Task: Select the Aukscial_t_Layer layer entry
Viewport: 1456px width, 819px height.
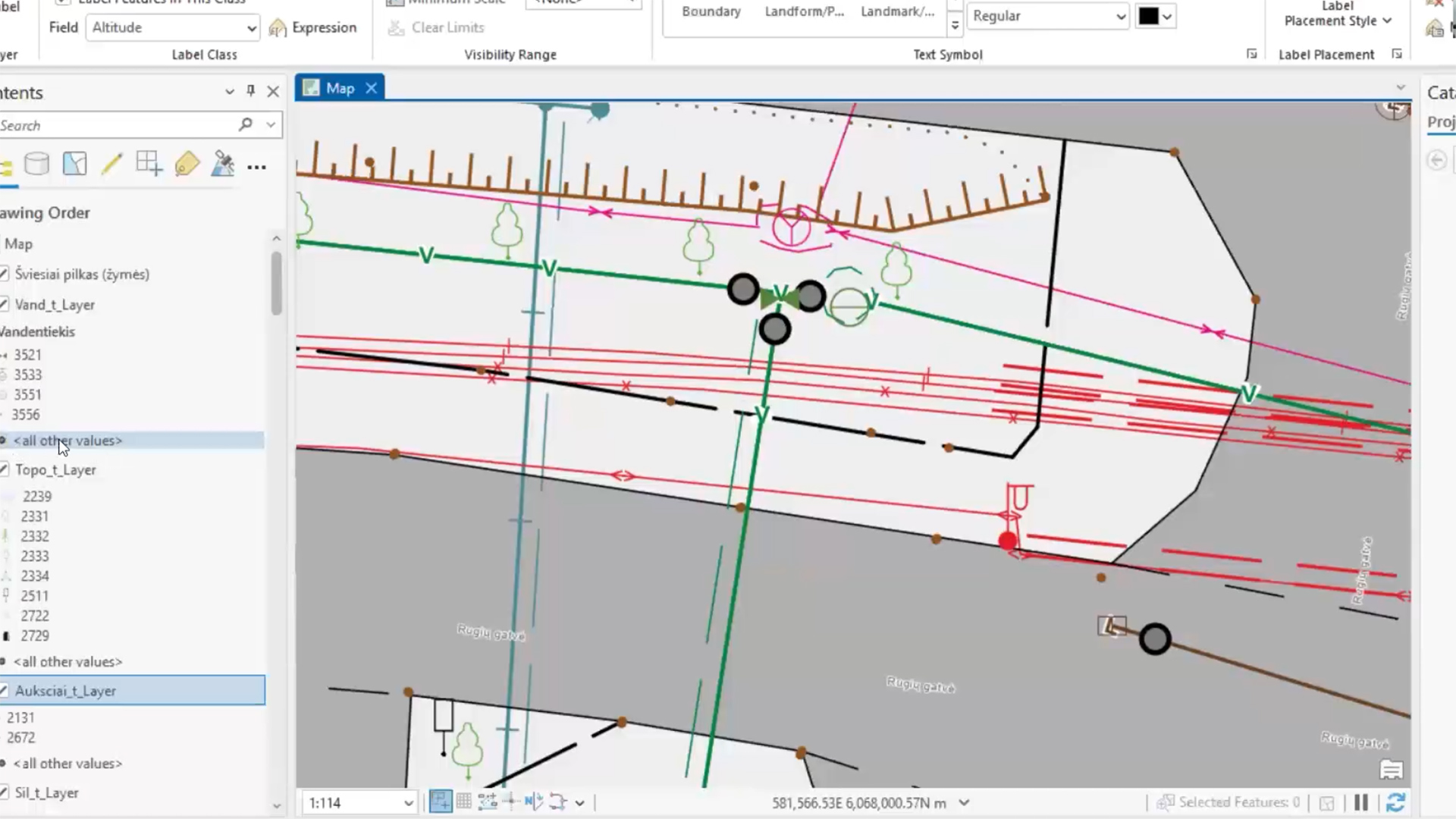Action: coord(65,691)
